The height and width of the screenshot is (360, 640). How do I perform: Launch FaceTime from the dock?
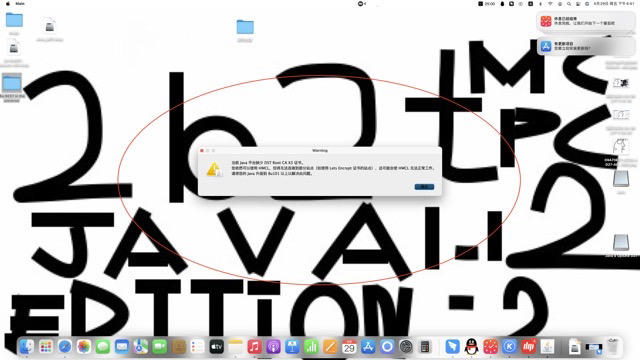(x=160, y=347)
